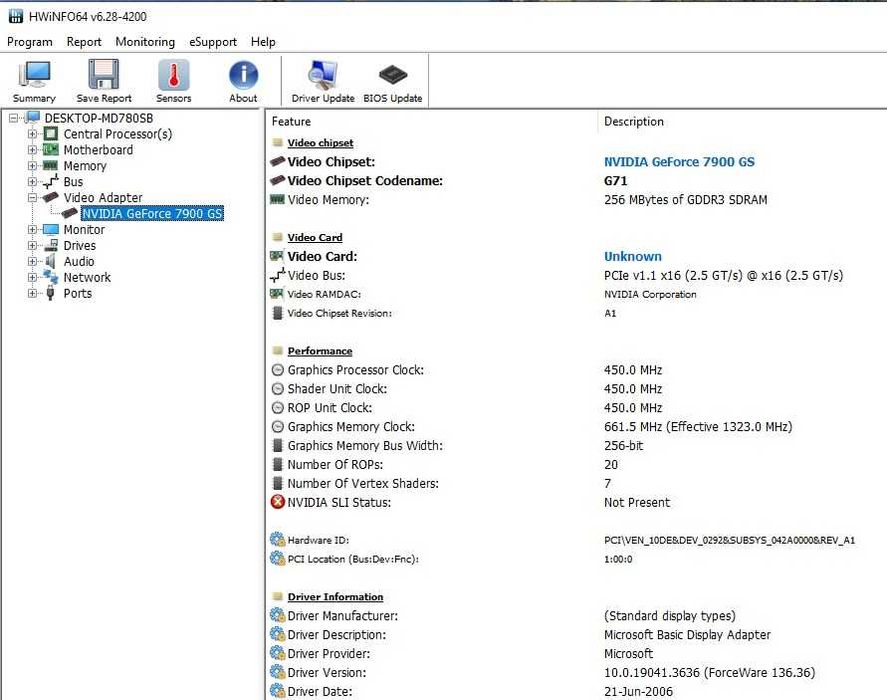Screen dimensions: 887x700
Task: Click the BIOS Update chip icon
Action: 393,75
